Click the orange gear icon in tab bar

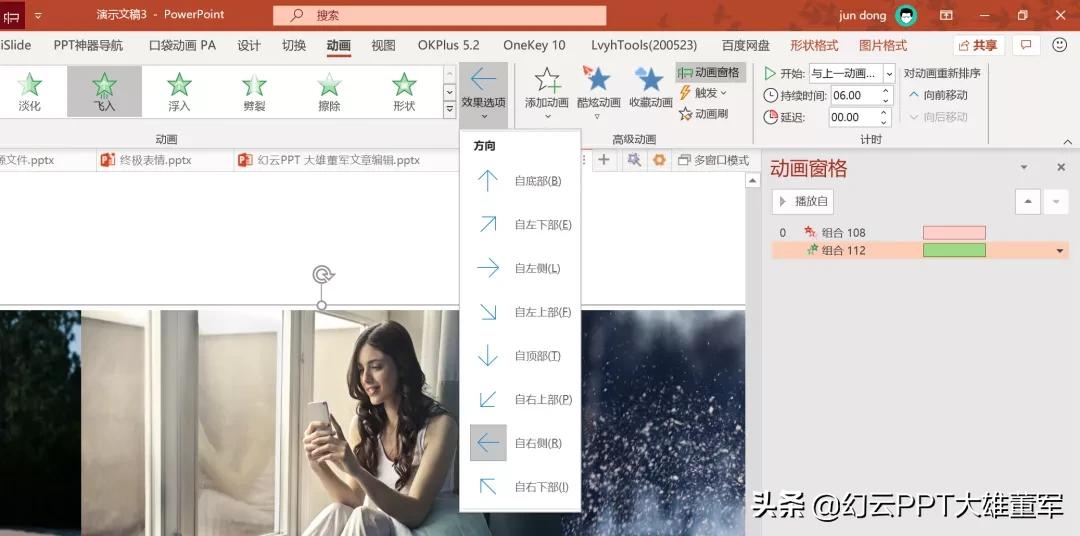coord(659,160)
